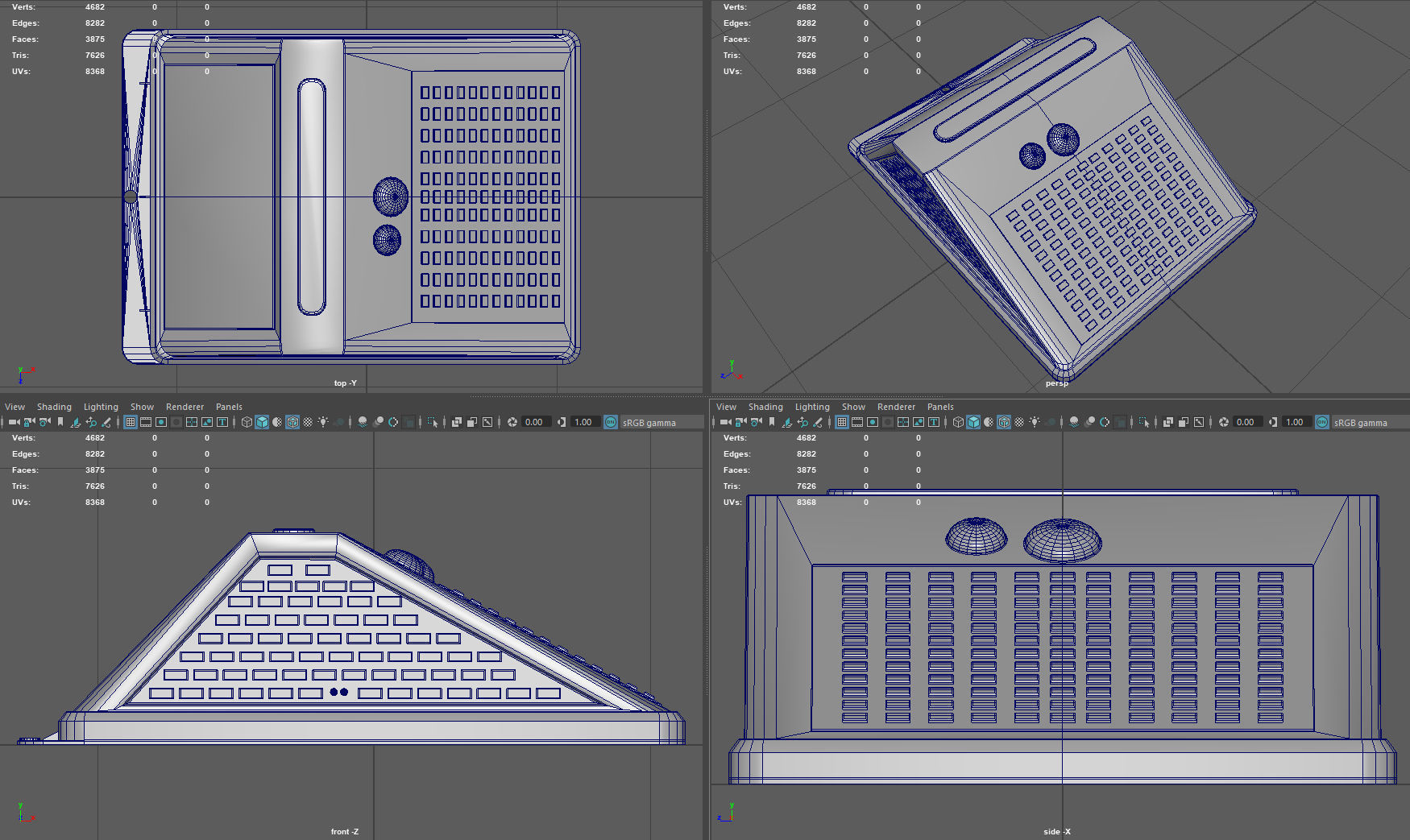1410x840 pixels.
Task: Open Lighting menu in front view panel
Action: (x=101, y=407)
